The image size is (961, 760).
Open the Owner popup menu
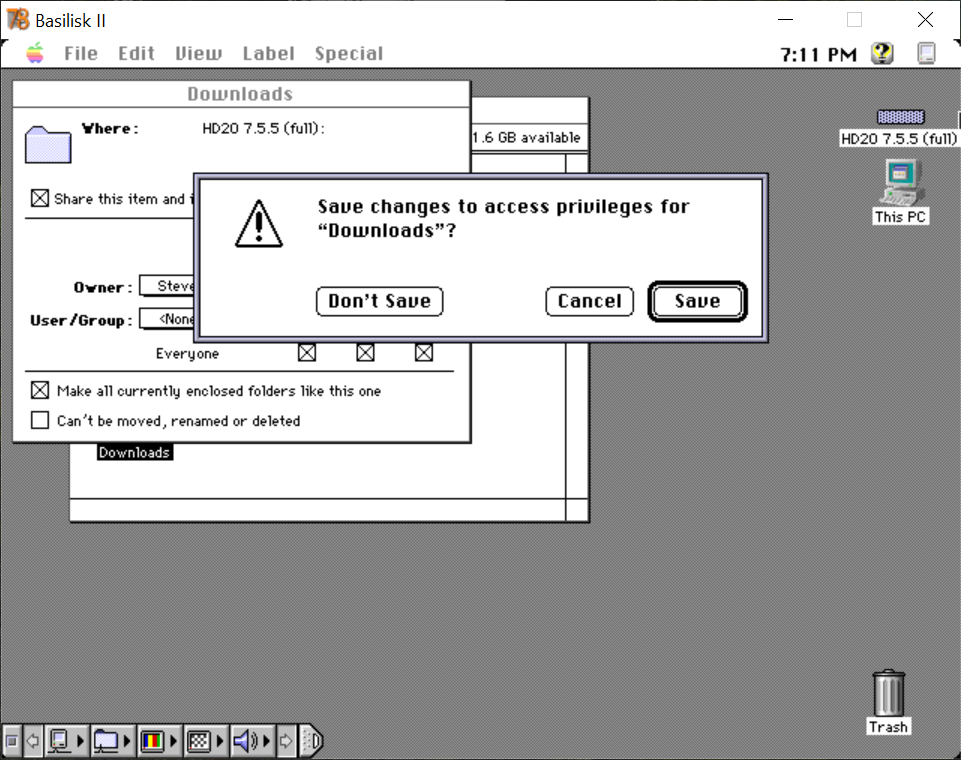(x=167, y=286)
